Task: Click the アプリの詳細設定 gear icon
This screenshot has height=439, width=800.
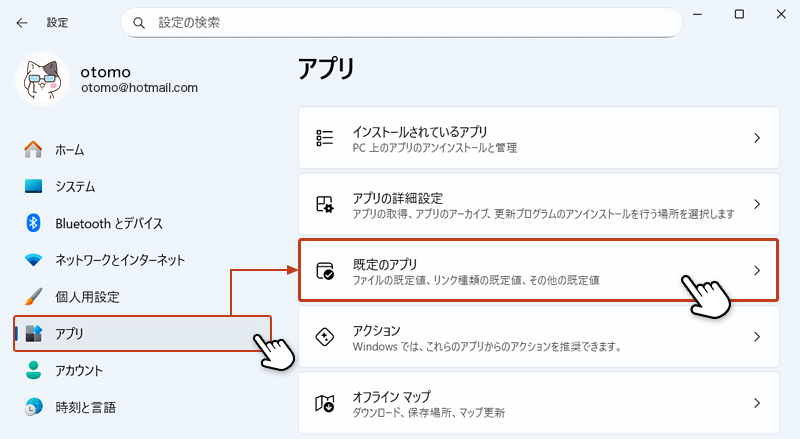Action: point(324,204)
